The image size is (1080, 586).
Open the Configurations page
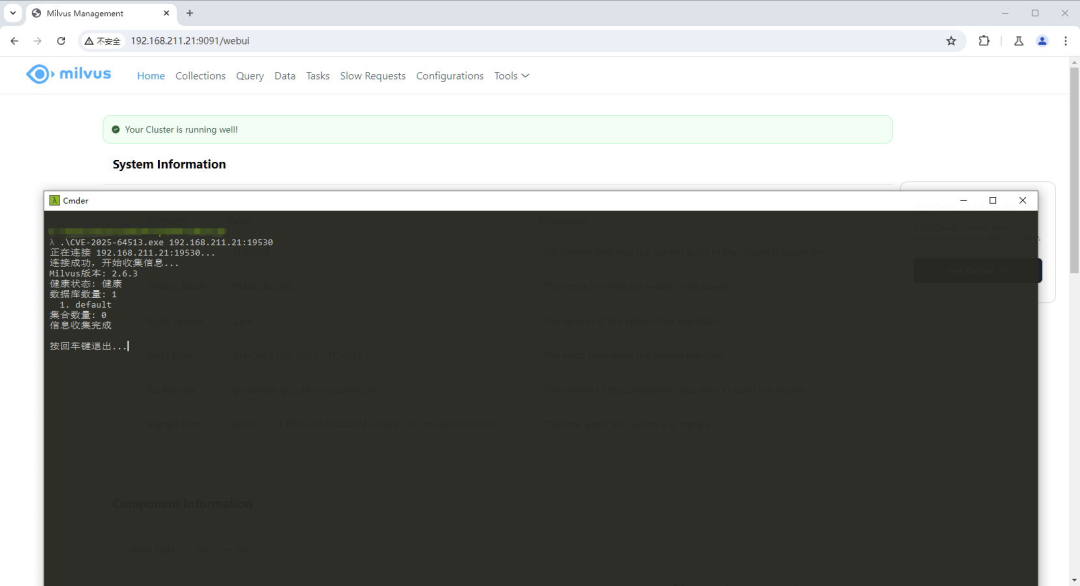pyautogui.click(x=449, y=76)
